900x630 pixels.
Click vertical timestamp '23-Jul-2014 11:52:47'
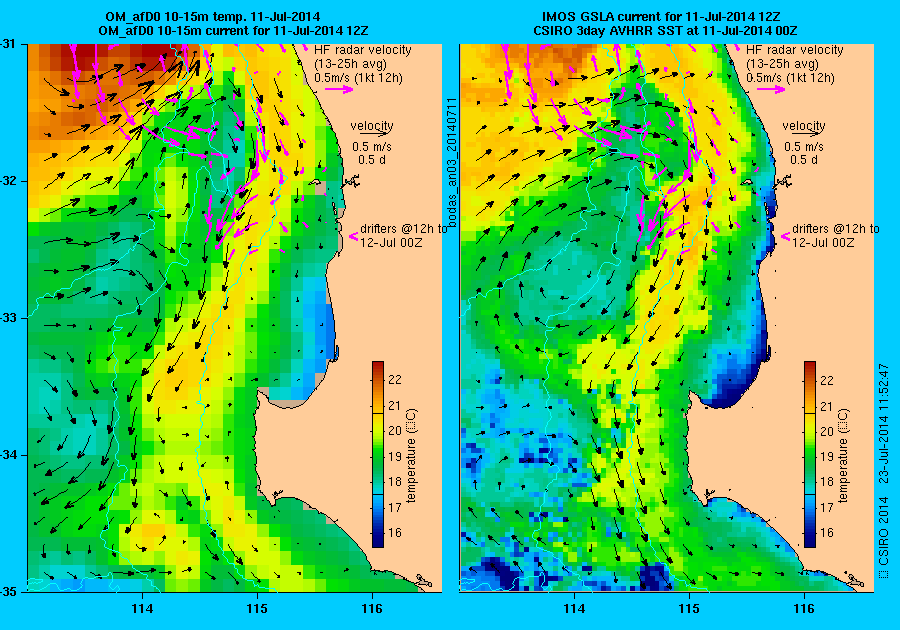coord(885,425)
